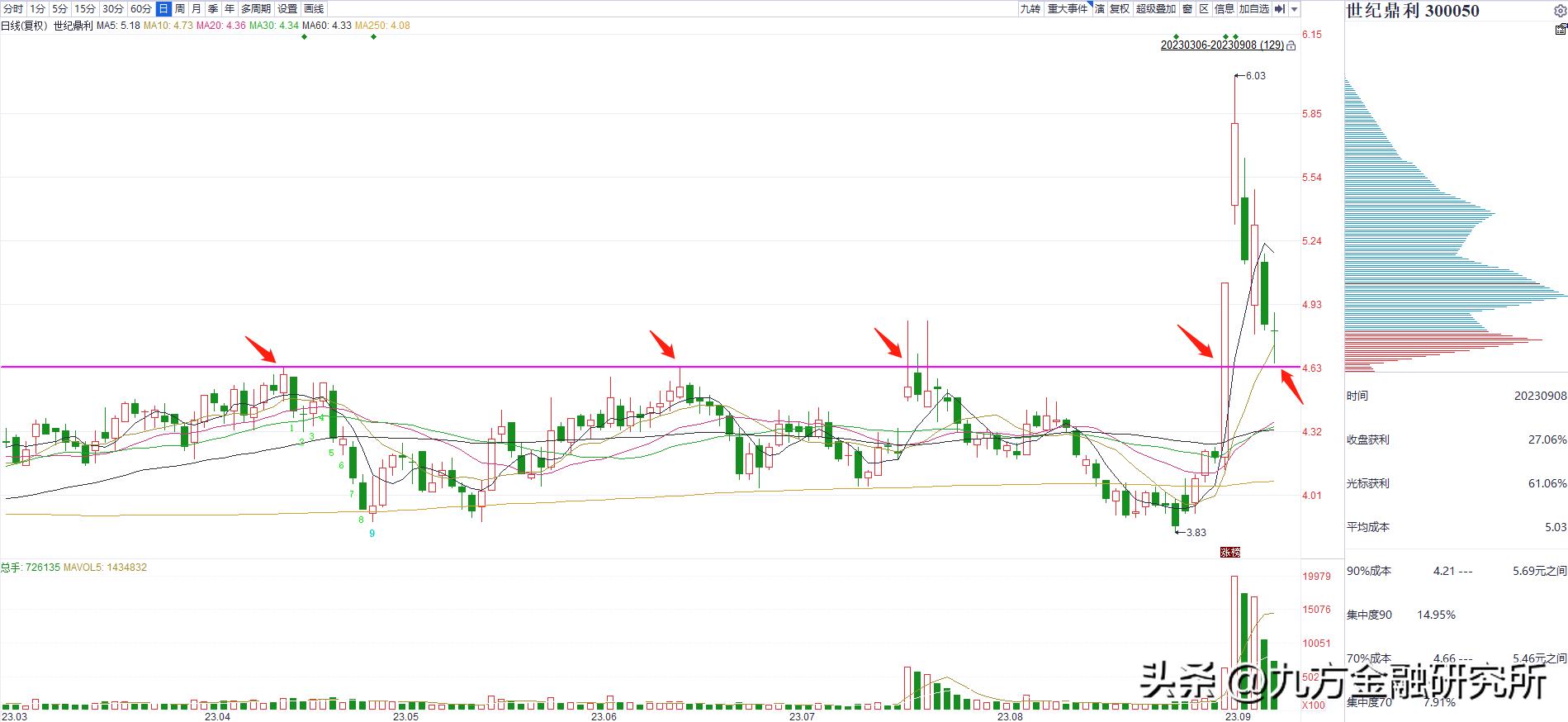The width and height of the screenshot is (1568, 722).
Task: Switch to 月 monthly chart
Action: pos(196,9)
